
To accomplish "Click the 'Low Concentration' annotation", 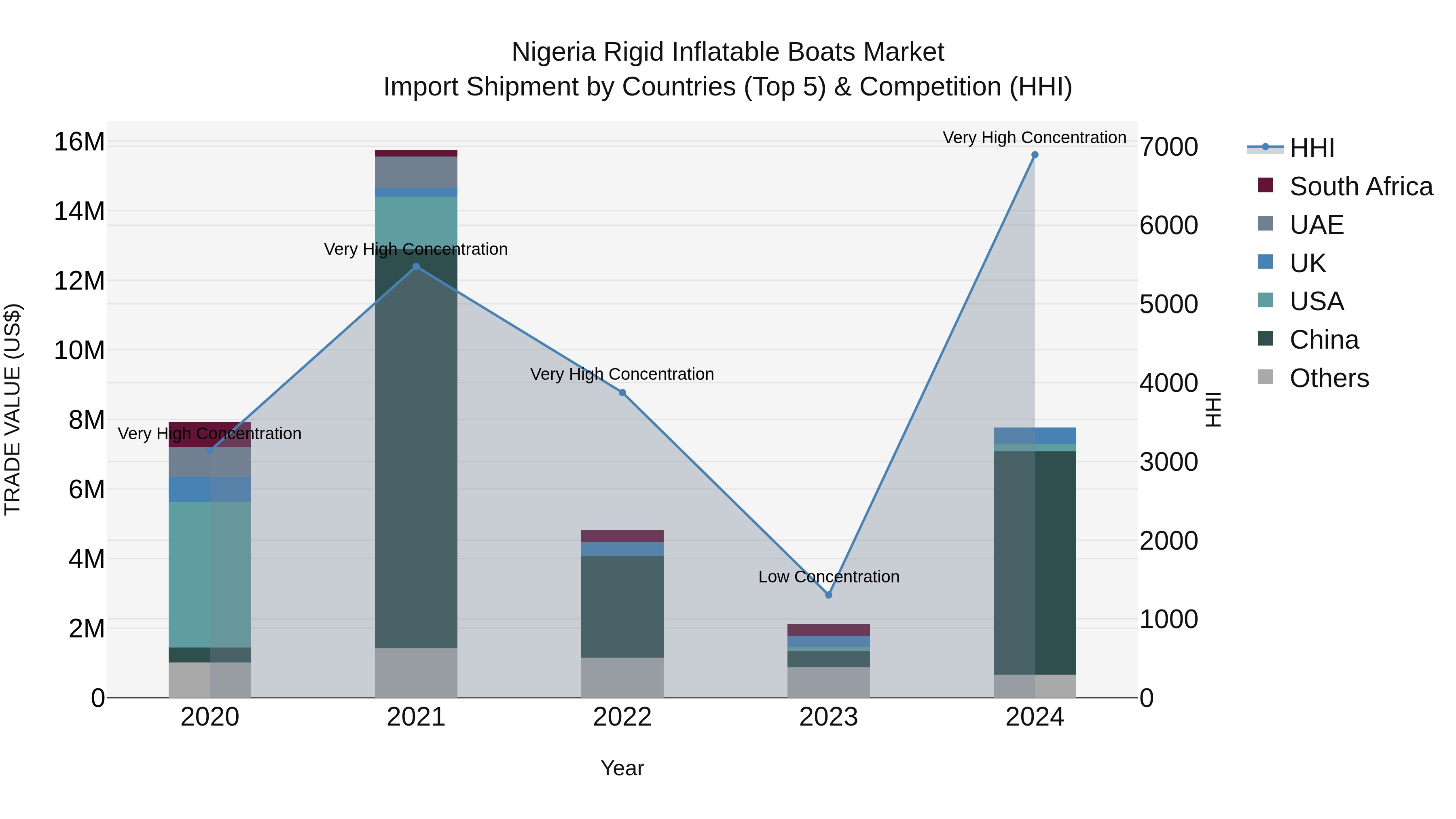I will pyautogui.click(x=829, y=577).
